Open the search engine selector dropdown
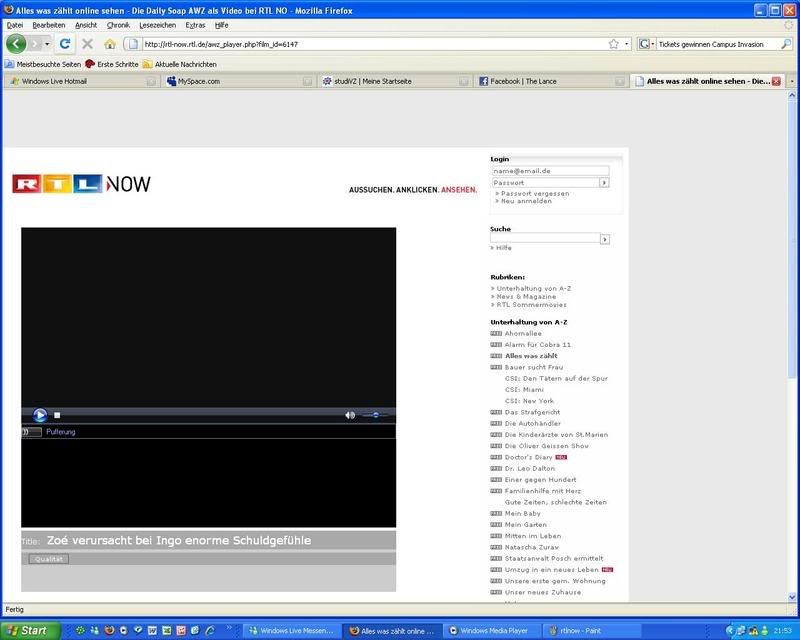Viewport: 800px width, 640px height. point(646,44)
